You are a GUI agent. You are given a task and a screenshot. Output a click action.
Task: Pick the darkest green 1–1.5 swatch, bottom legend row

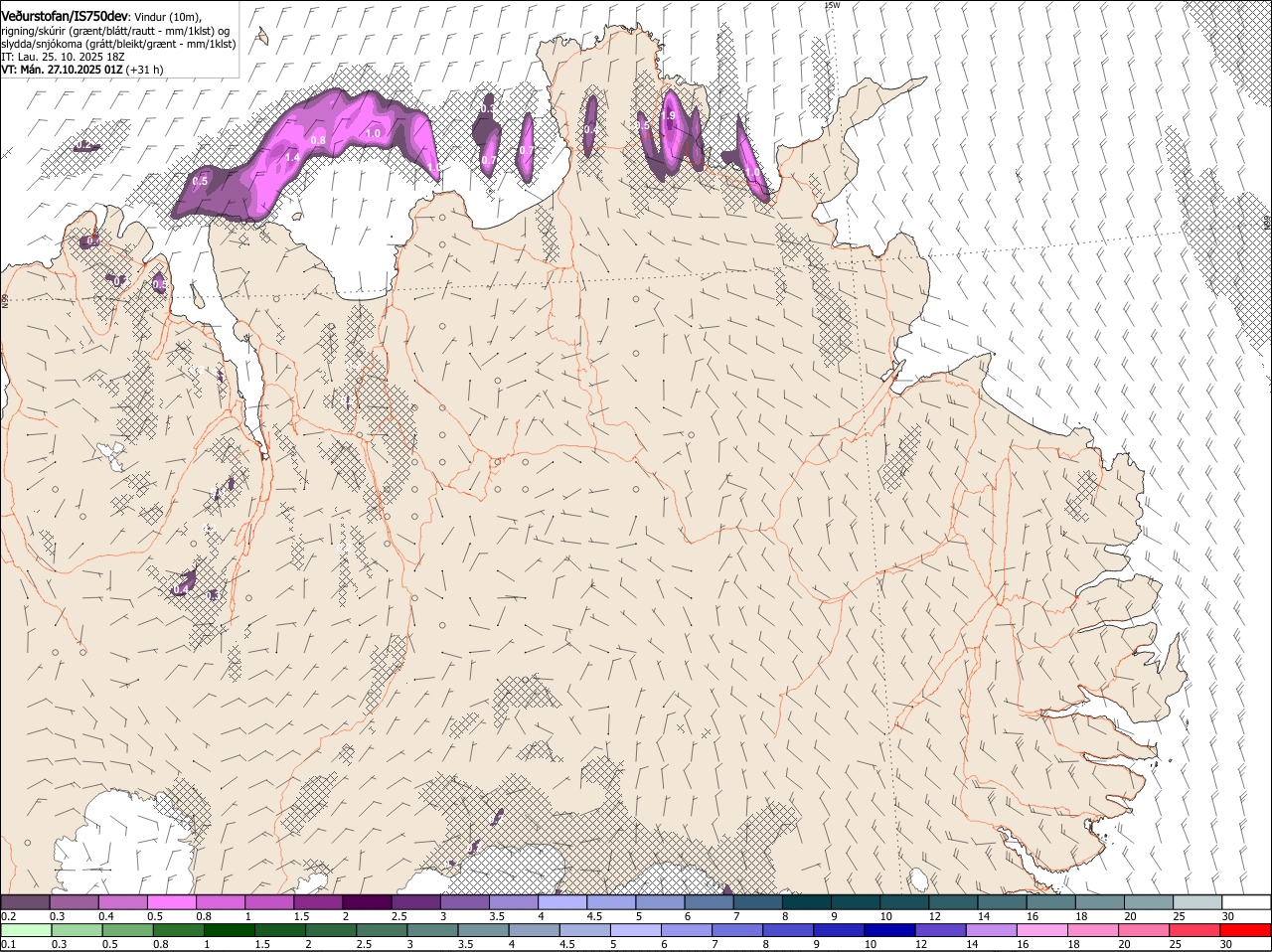(230, 930)
